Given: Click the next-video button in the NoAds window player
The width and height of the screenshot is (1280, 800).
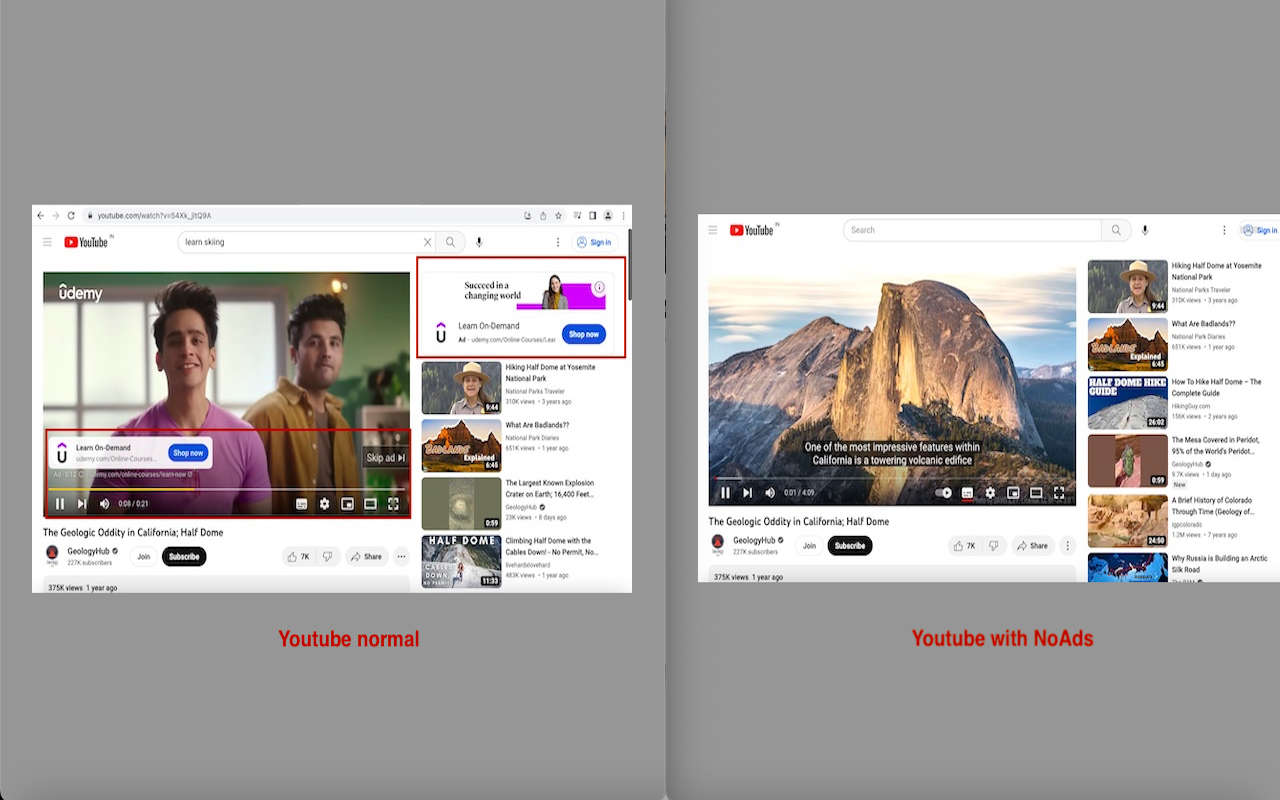Looking at the screenshot, I should pos(747,493).
